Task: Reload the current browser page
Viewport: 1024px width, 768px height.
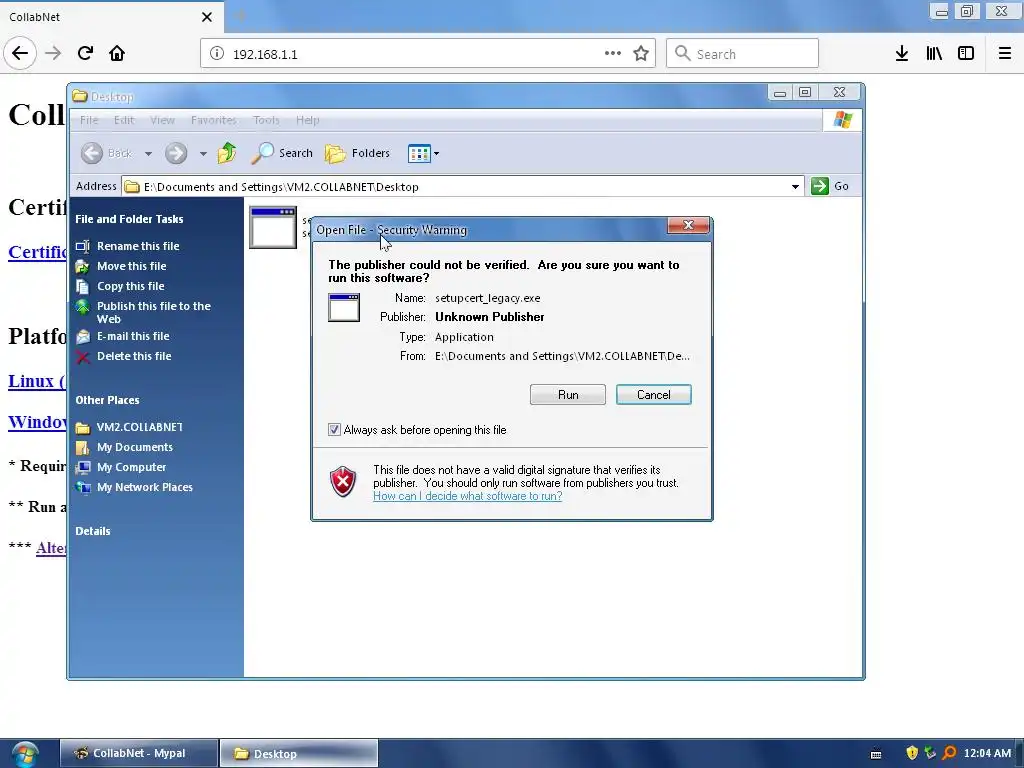Action: (x=86, y=53)
